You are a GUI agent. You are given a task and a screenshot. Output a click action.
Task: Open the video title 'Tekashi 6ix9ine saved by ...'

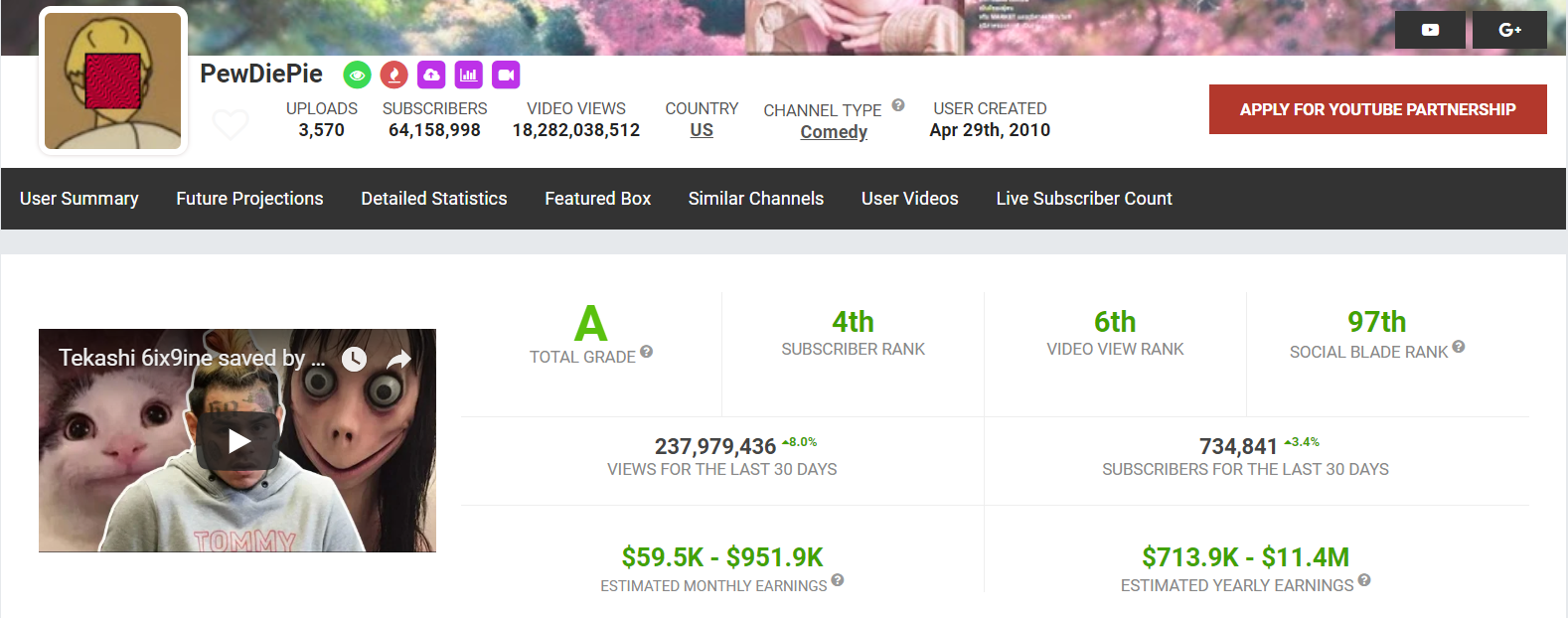192,358
